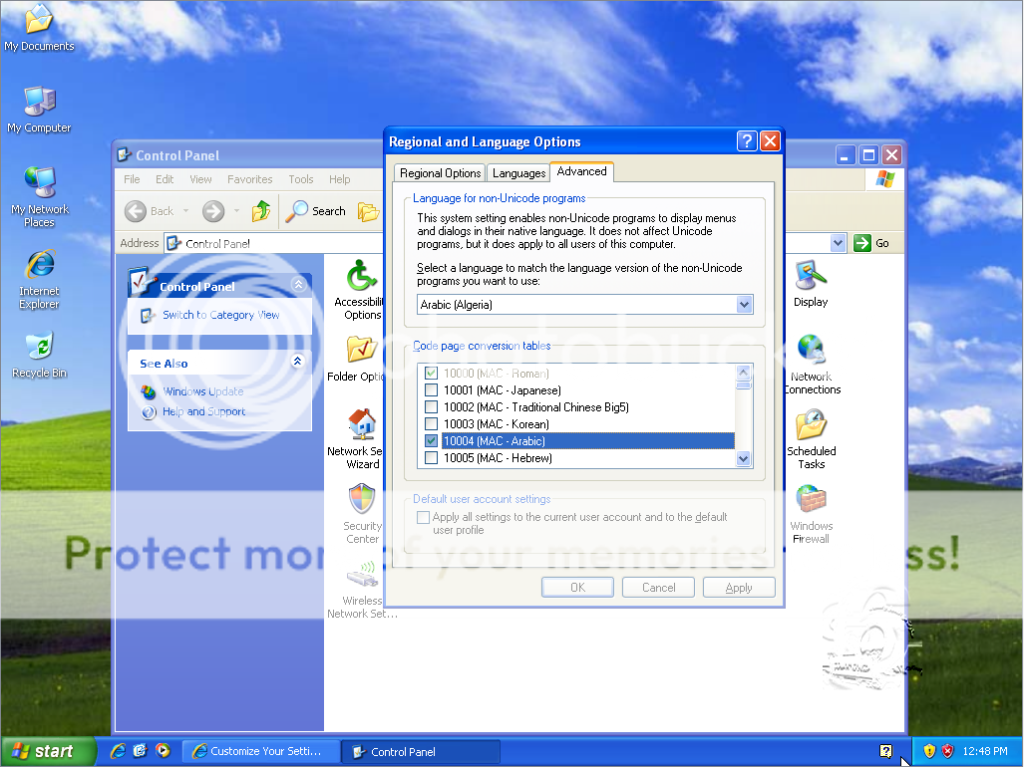
Task: Toggle 10001 (MAC - Japanese) checkbox
Action: coord(431,390)
